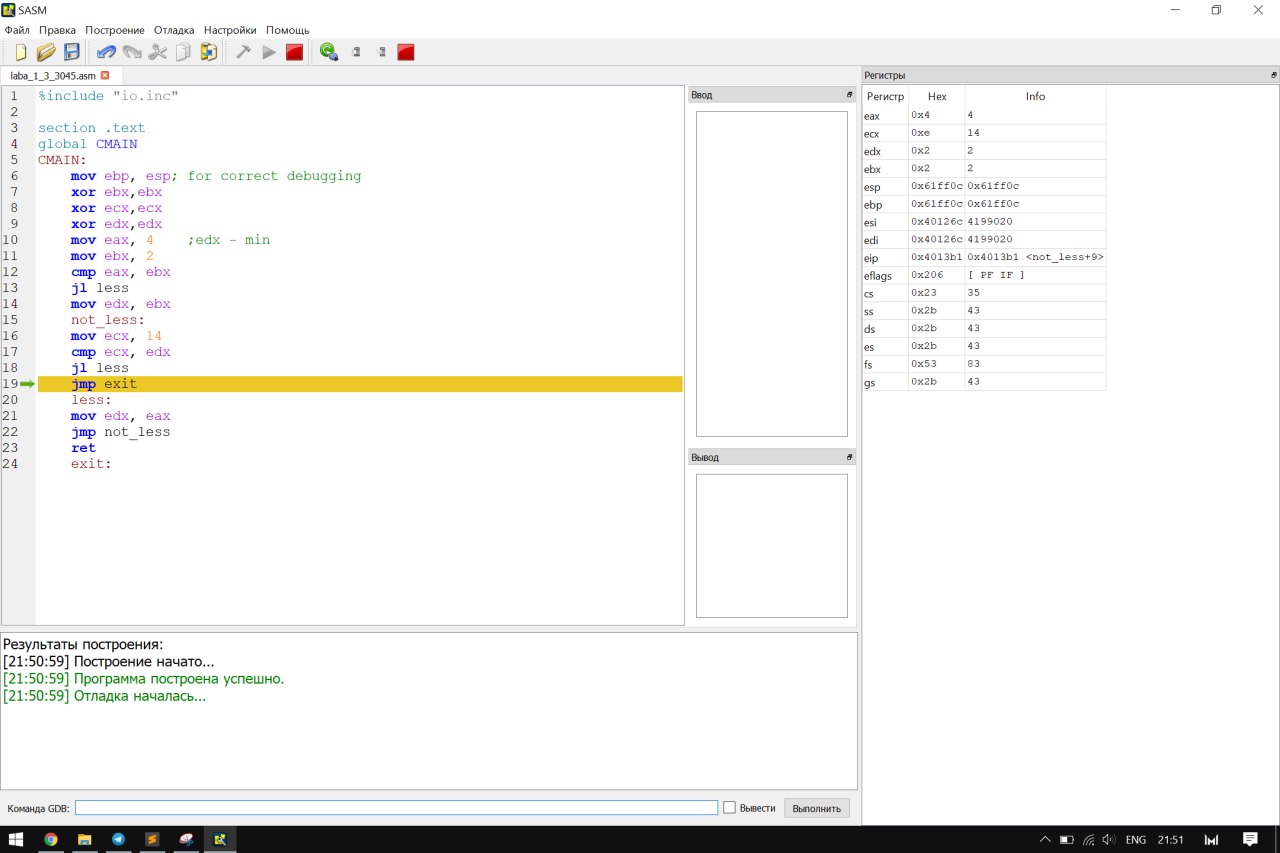Viewport: 1280px width, 853px height.
Task: Open Chrome from the taskbar
Action: [51, 839]
